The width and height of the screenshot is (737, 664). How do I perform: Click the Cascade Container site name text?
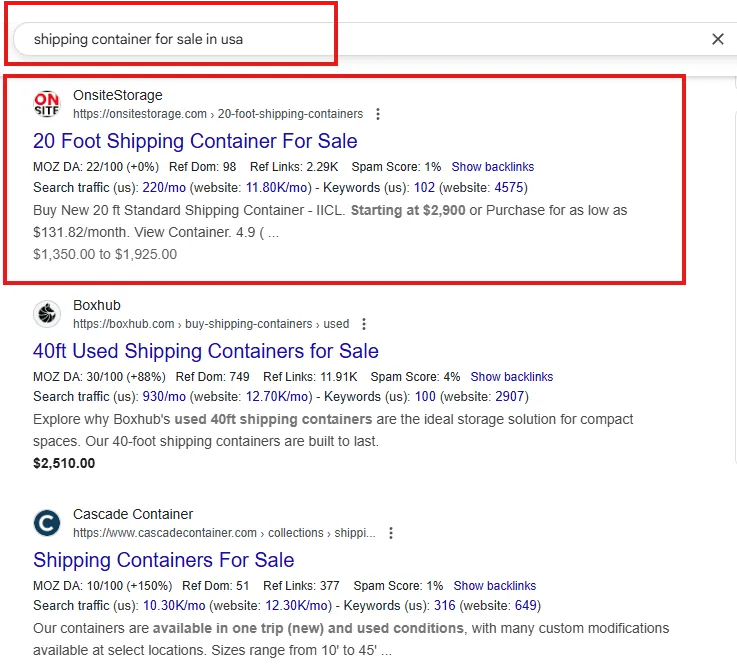click(133, 515)
